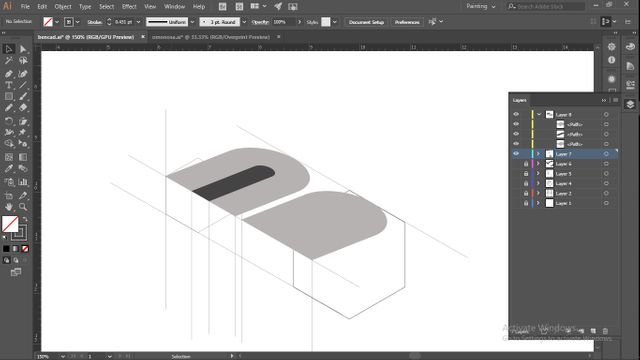Screen dimensions: 640x360
Task: Select the Width tool
Action: pos(9,132)
